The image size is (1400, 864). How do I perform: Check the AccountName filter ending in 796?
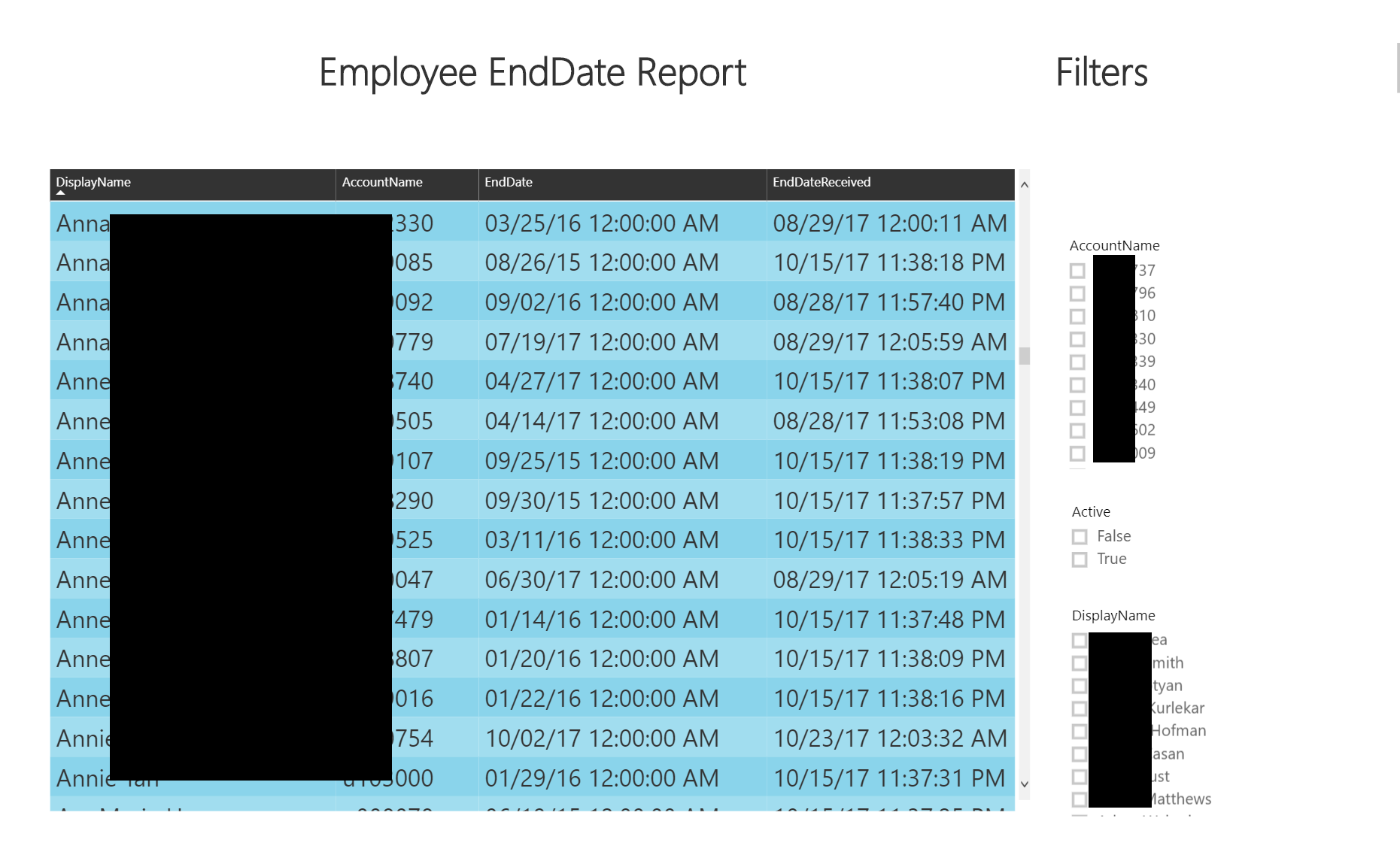point(1077,293)
